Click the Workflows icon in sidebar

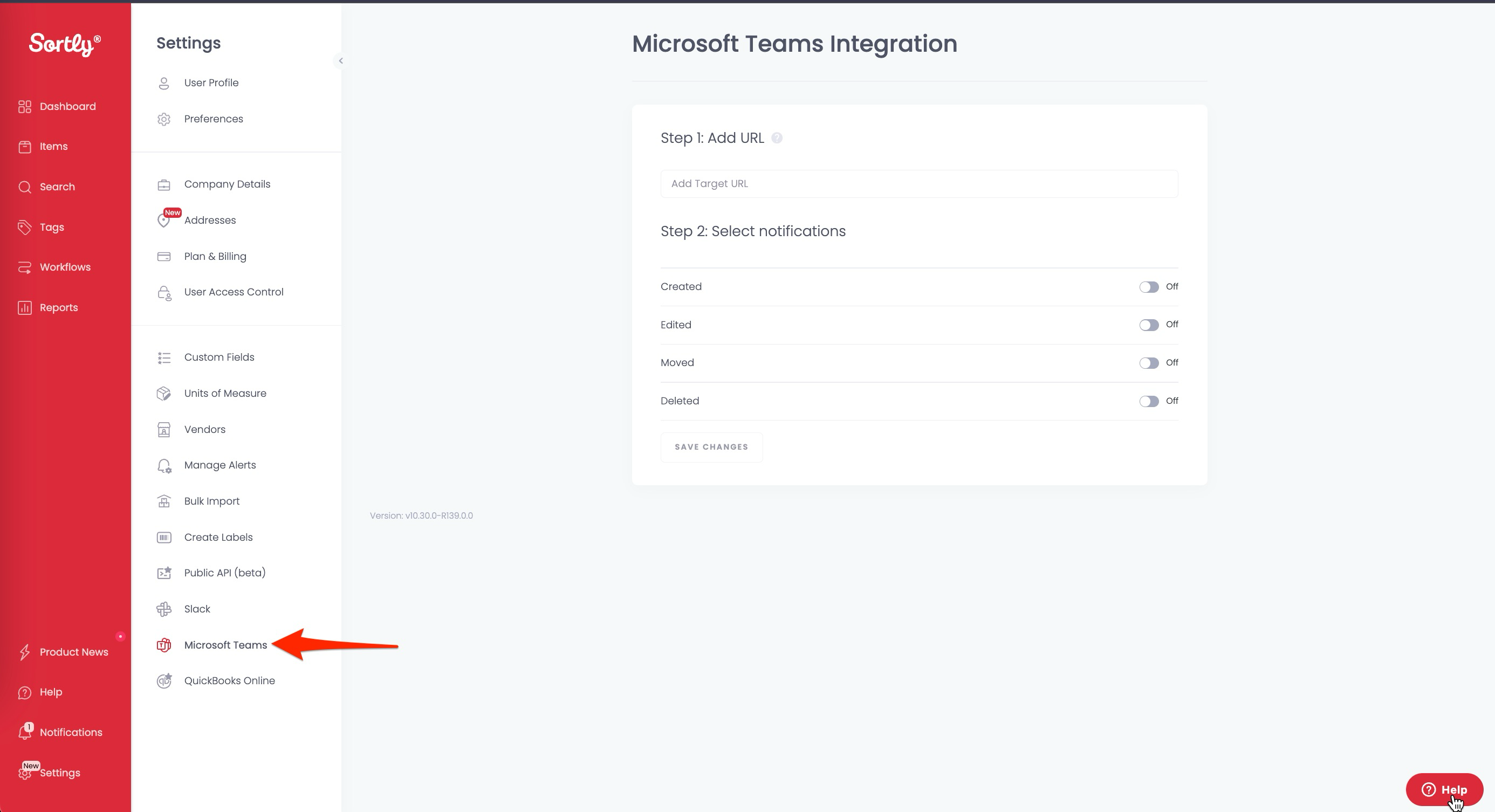coord(24,267)
